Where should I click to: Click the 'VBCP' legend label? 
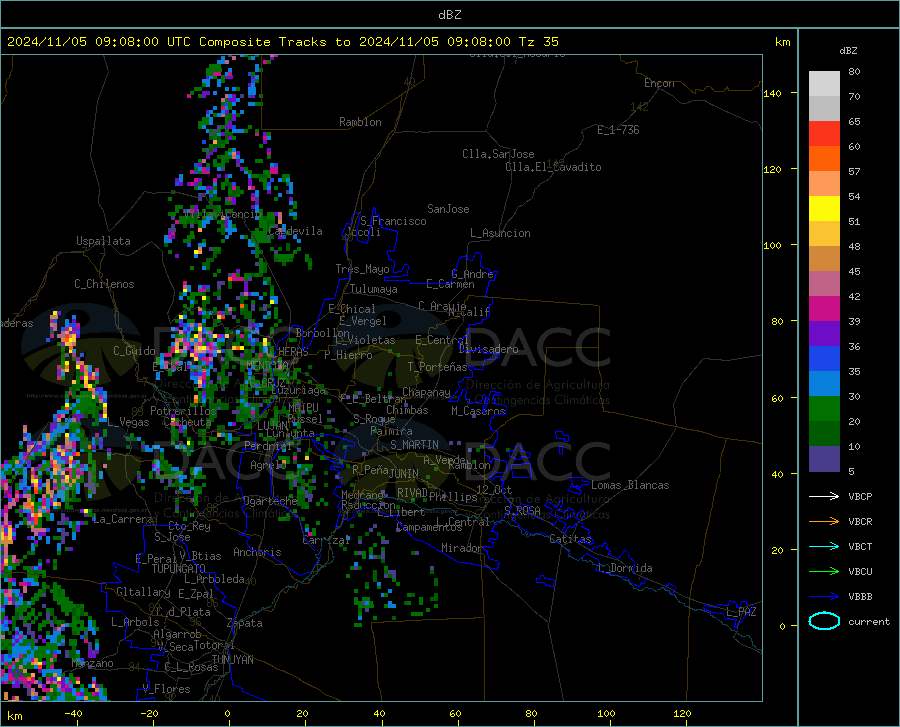coord(860,496)
